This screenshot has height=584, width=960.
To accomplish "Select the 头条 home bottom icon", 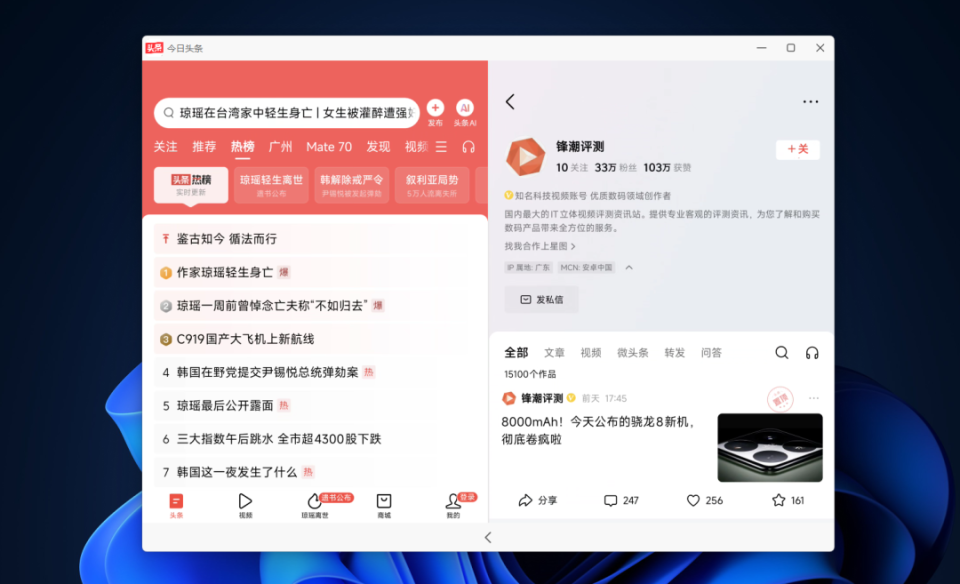I will 176,506.
